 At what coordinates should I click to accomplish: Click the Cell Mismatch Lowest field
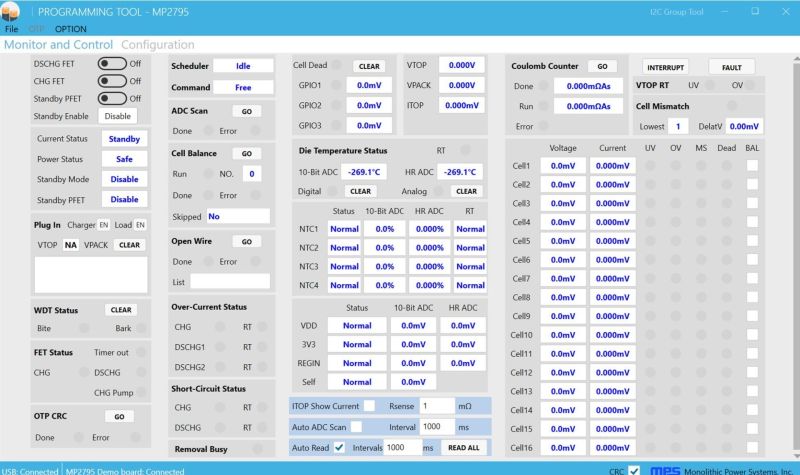[x=678, y=126]
